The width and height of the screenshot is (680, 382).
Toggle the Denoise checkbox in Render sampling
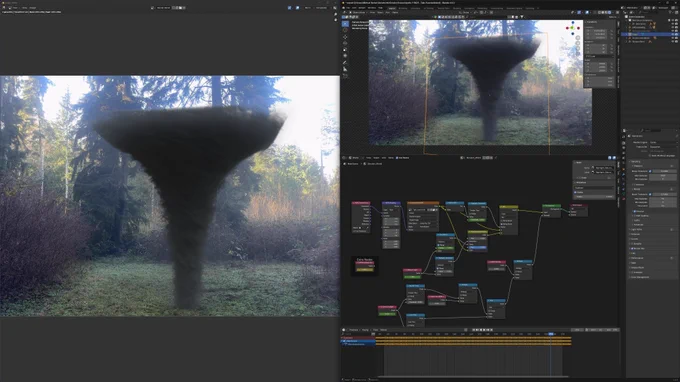pos(635,212)
